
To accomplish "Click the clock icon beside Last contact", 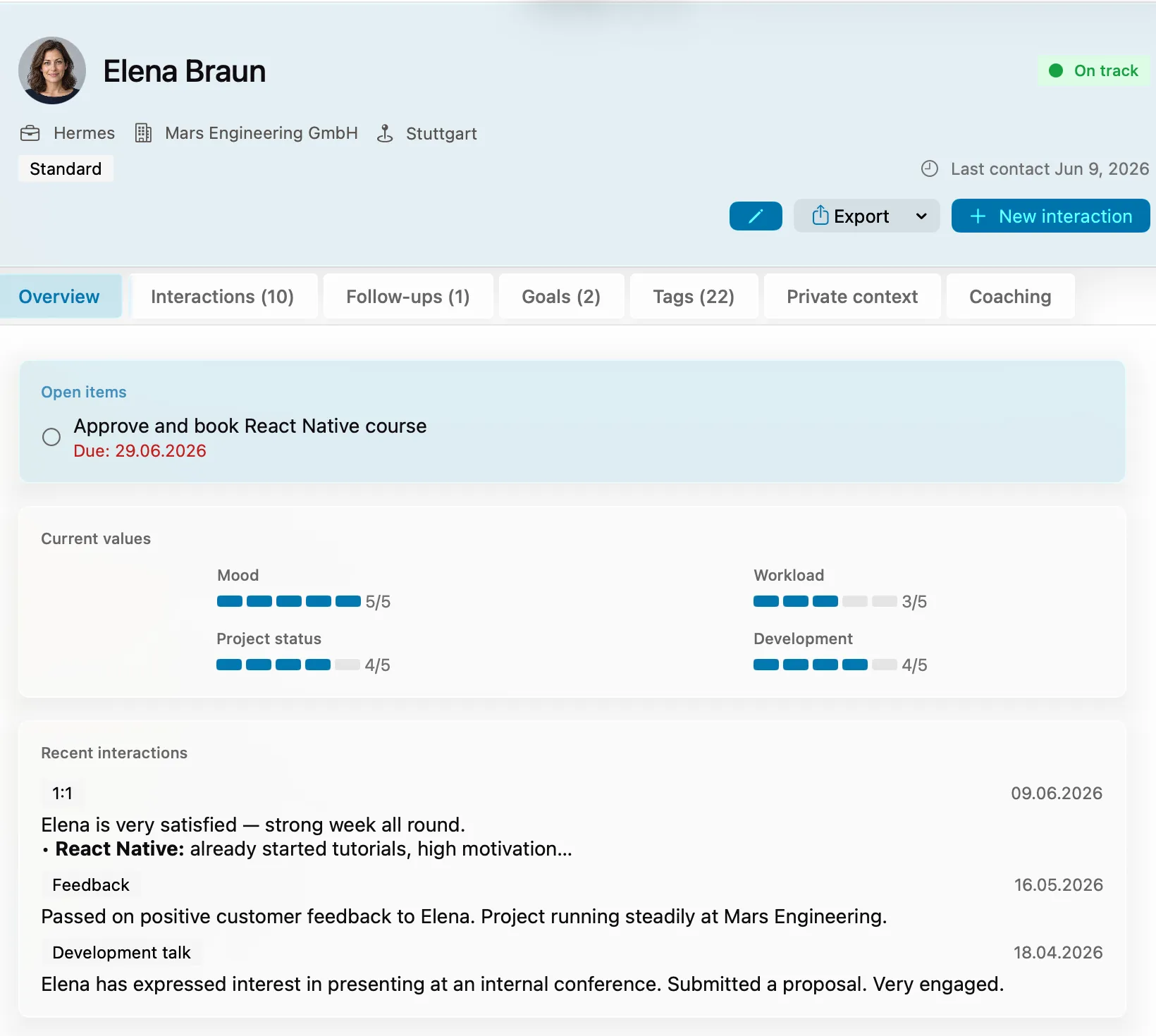I will [930, 168].
